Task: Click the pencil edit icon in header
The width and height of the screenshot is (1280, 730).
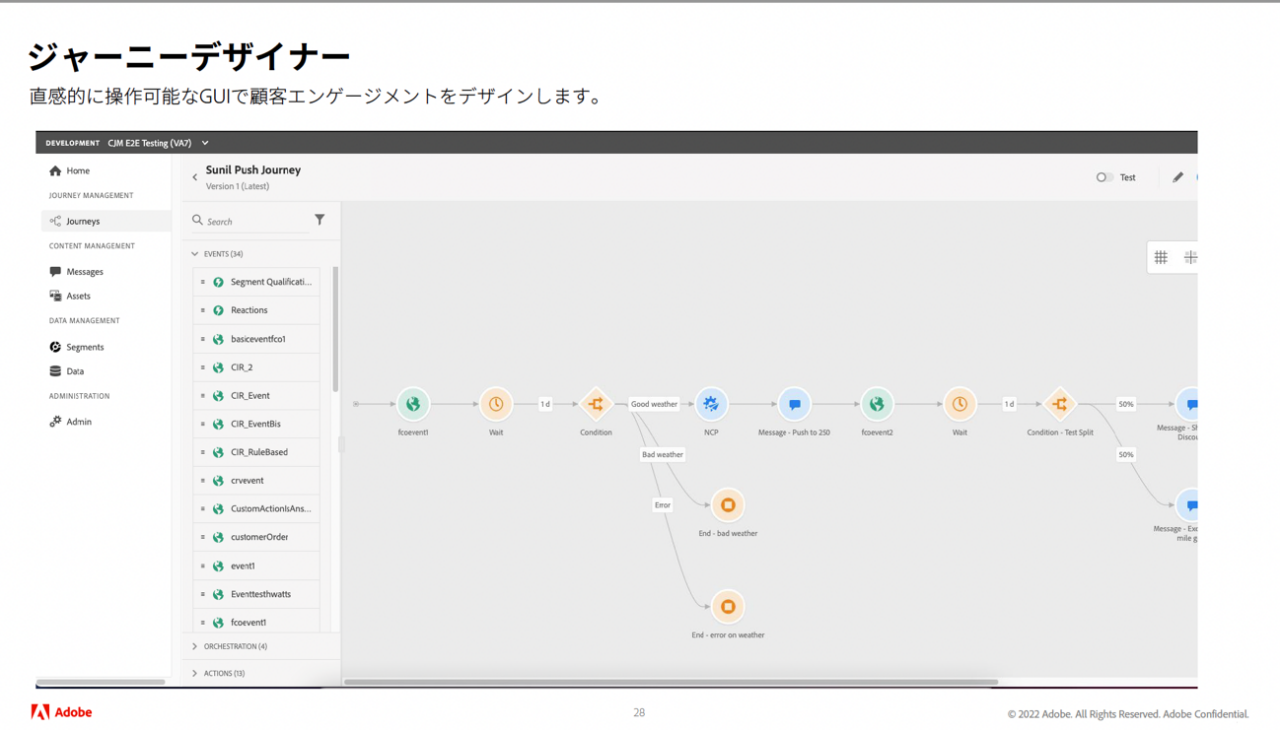Action: coord(1177,177)
